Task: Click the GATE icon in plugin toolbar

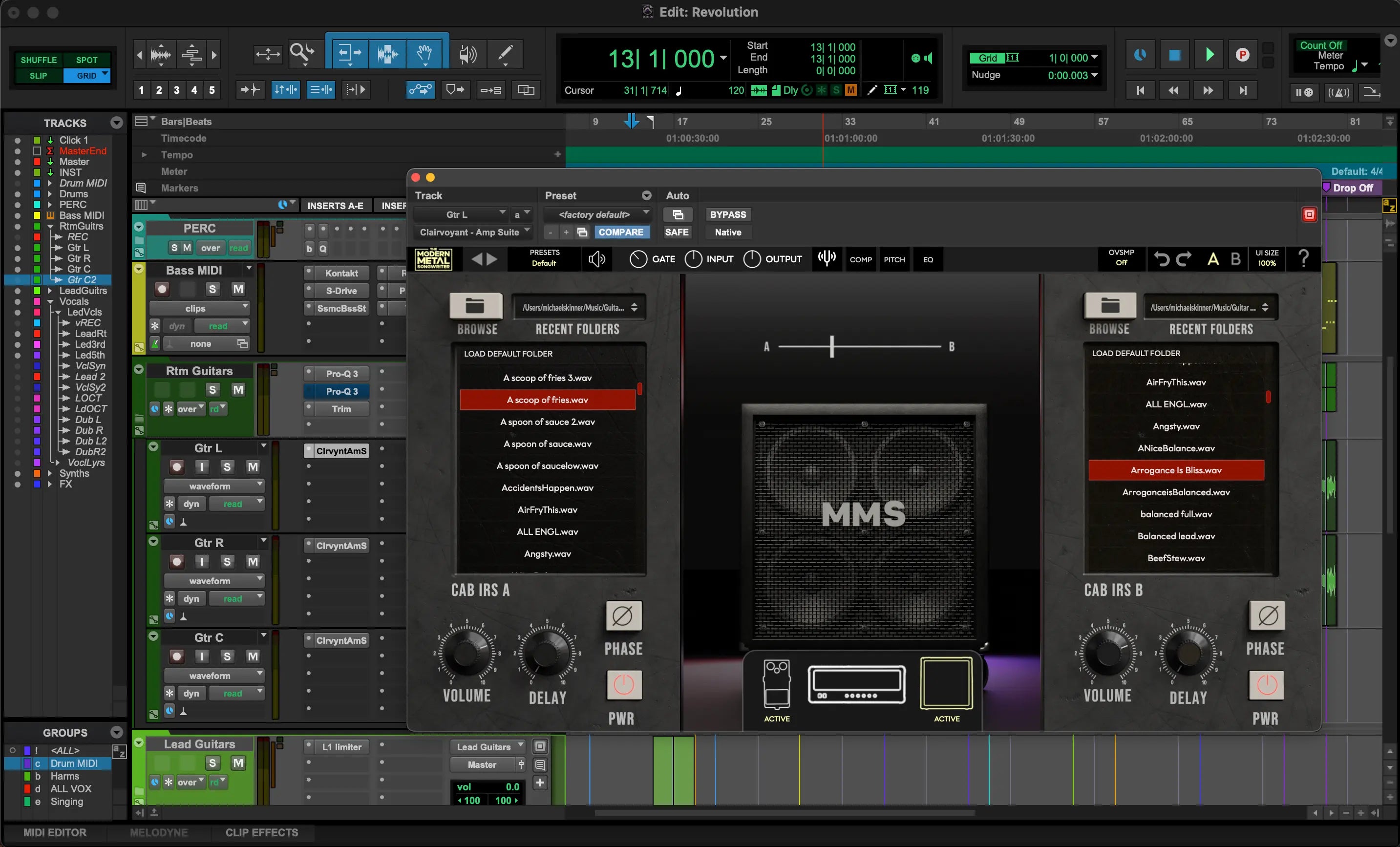Action: (x=639, y=259)
